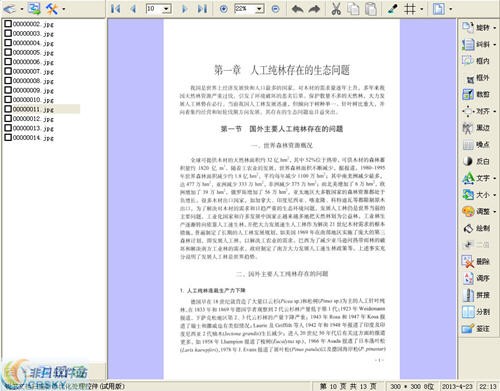Expand the 对齐 align dropdown arrow
The height and width of the screenshot is (391, 500).
(x=495, y=111)
